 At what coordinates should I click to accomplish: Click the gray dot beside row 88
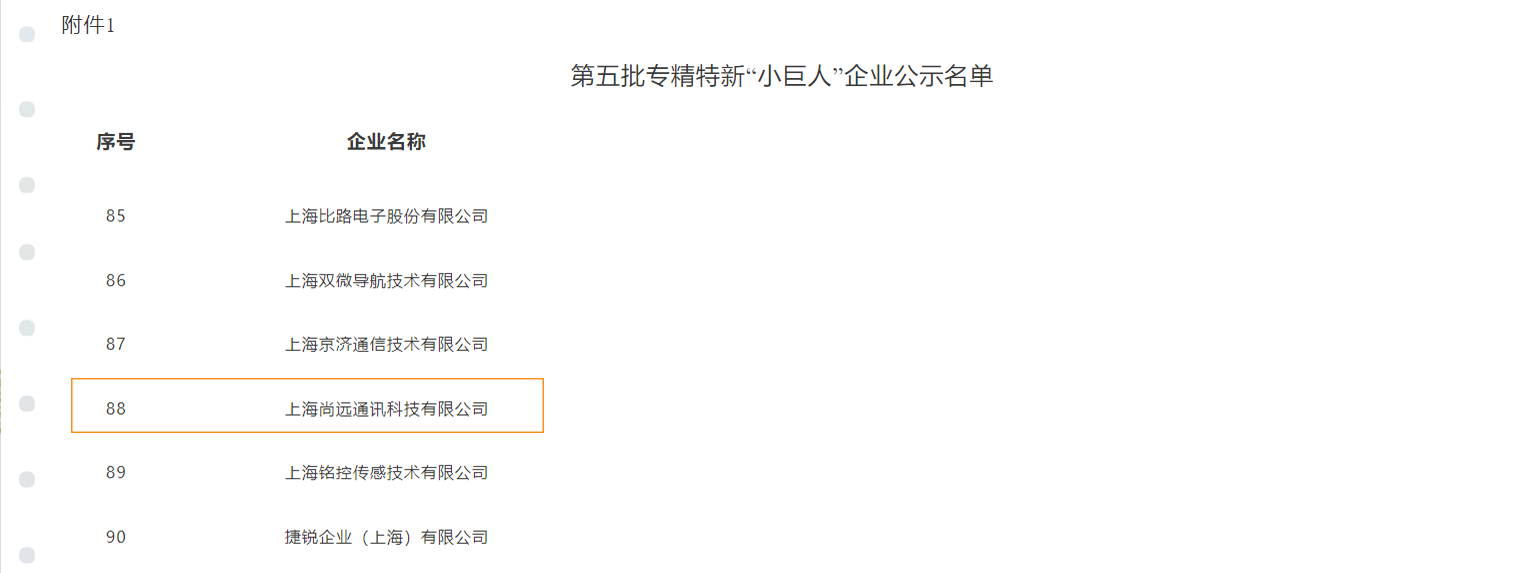coord(28,404)
